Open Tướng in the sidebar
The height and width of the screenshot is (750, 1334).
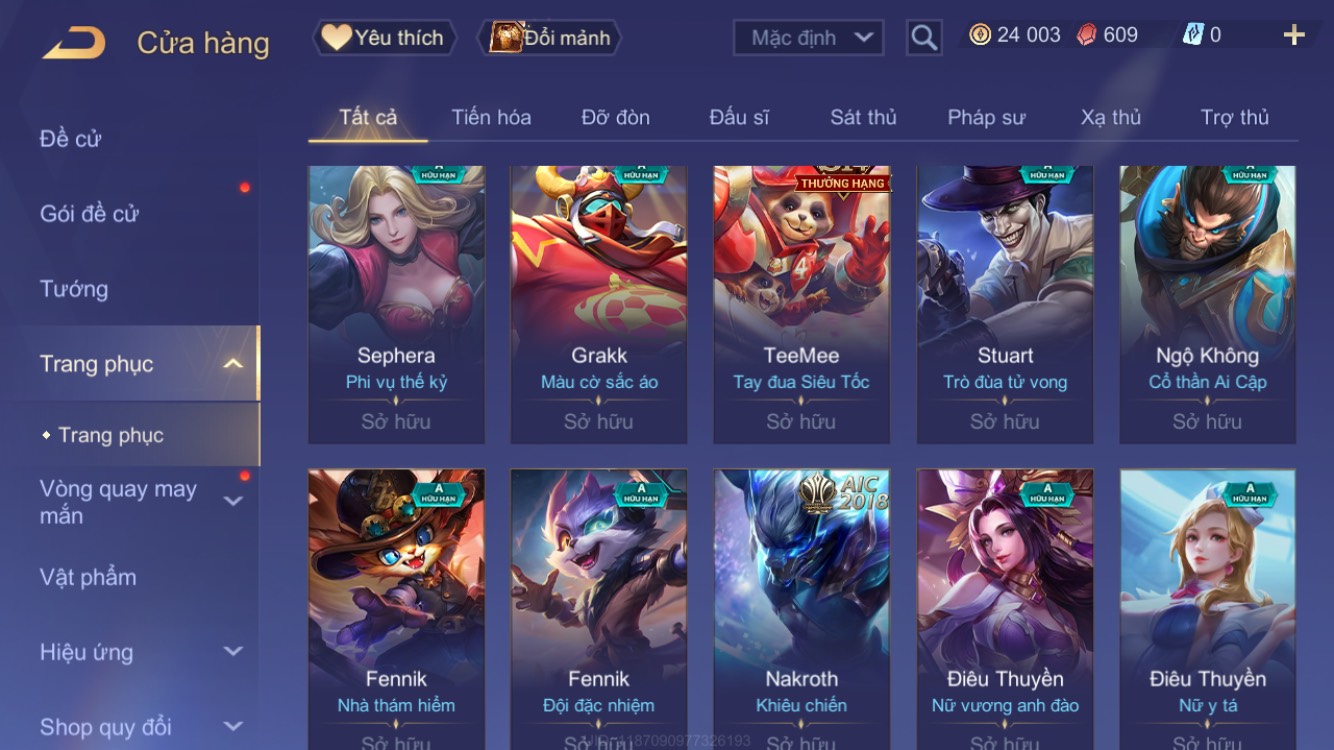click(x=74, y=289)
